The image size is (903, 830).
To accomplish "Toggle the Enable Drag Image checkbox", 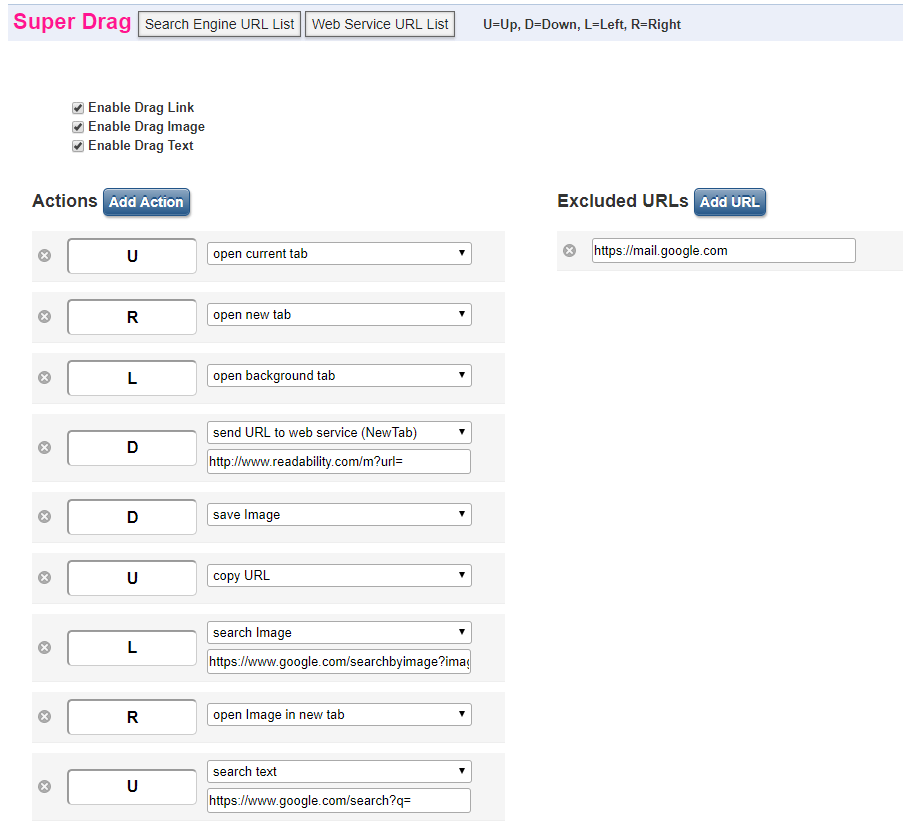I will pyautogui.click(x=78, y=127).
